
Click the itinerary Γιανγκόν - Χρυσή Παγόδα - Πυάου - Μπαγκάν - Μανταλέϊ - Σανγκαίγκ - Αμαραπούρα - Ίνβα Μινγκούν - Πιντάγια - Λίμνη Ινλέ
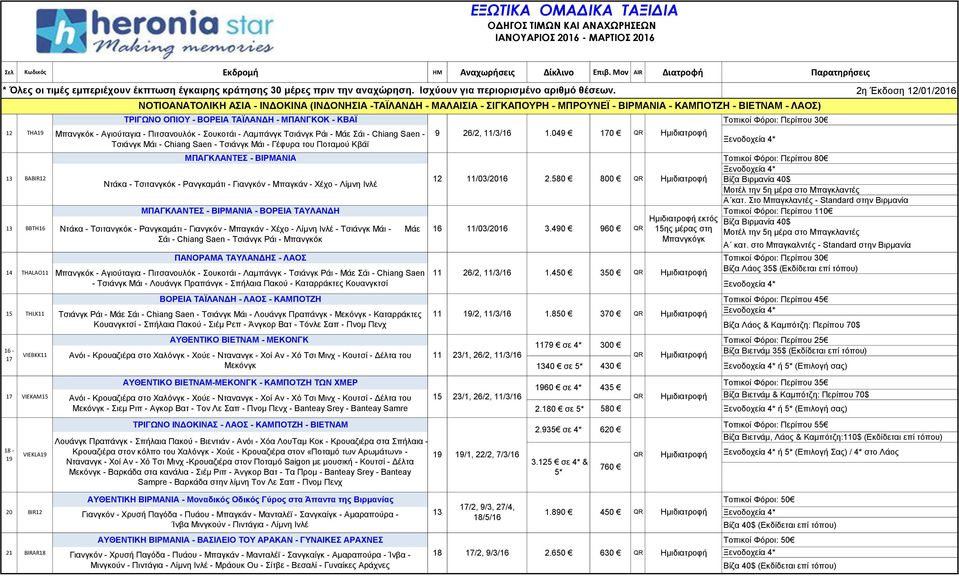click(x=240, y=520)
